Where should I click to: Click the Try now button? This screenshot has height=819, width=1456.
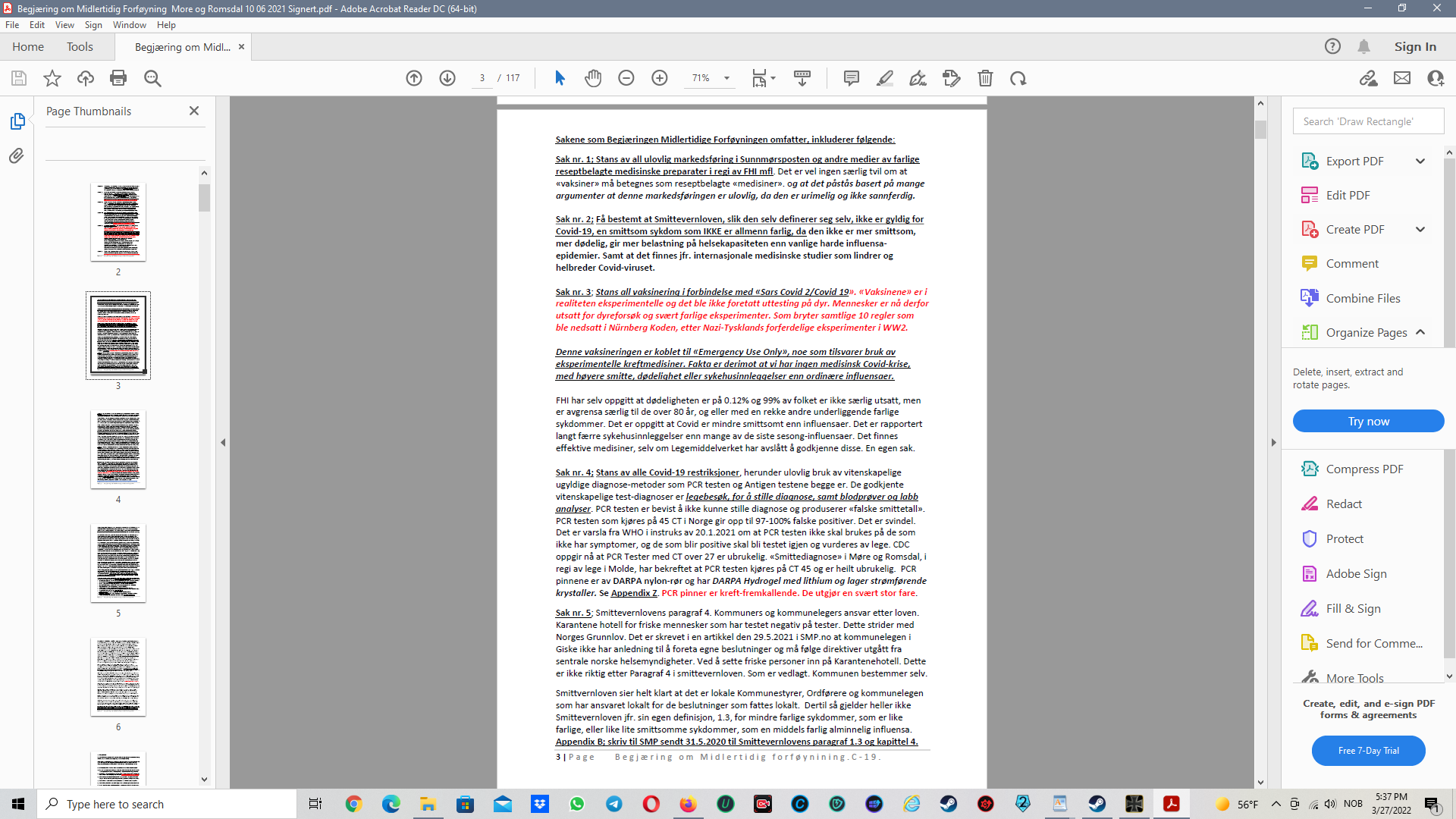click(x=1368, y=422)
